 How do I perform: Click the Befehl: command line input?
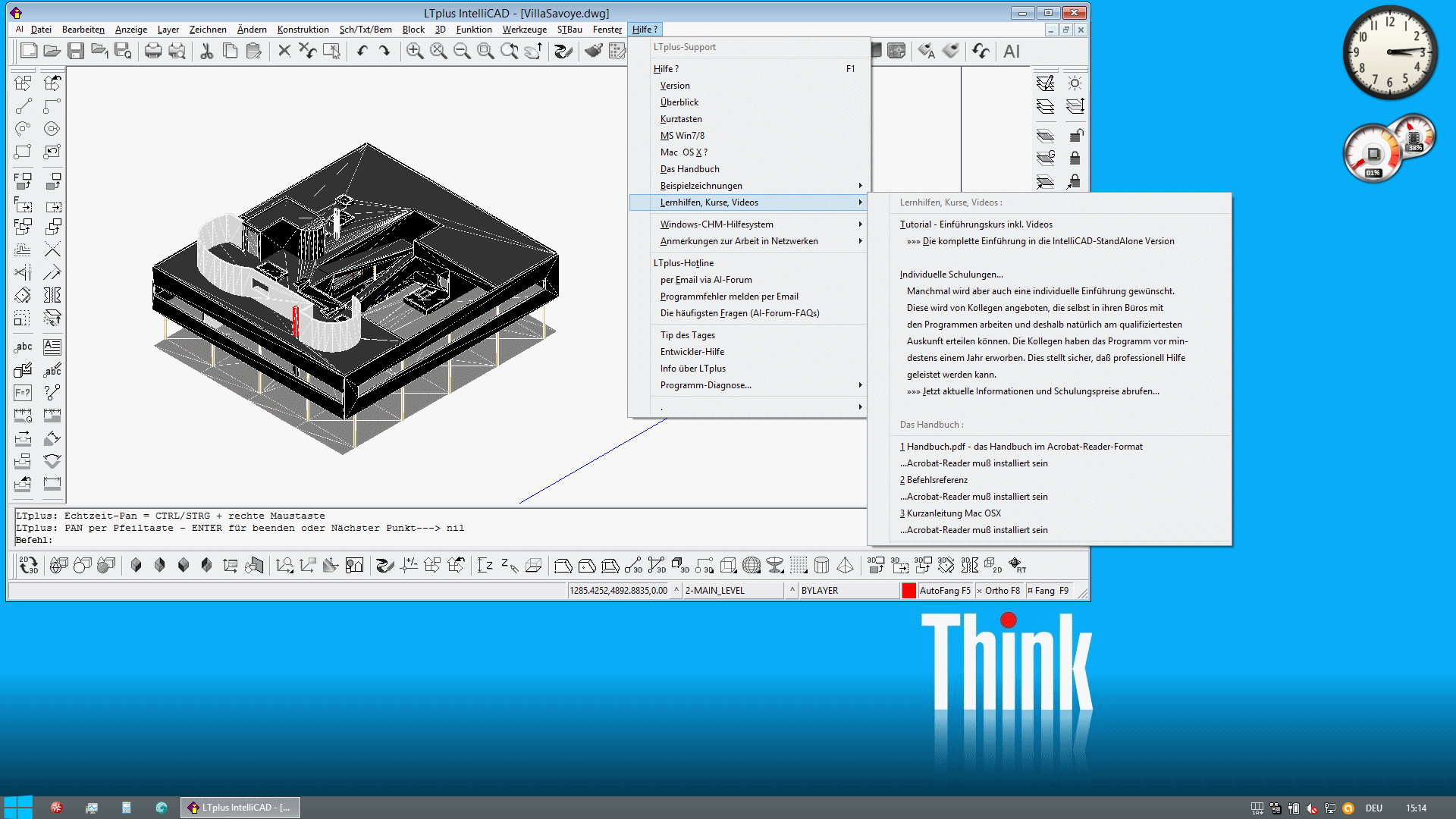tap(440, 540)
